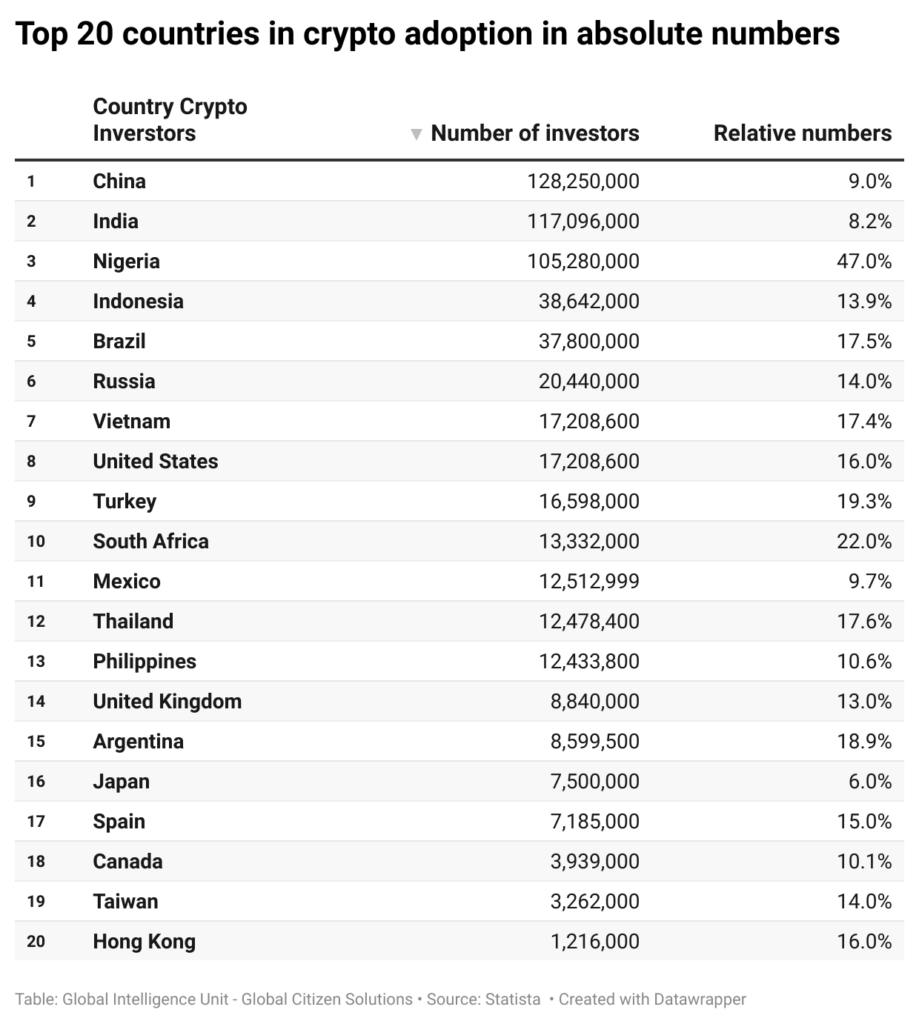The width and height of the screenshot is (919, 1024).
Task: Click Vietnam's 17.4% value
Action: click(x=864, y=421)
